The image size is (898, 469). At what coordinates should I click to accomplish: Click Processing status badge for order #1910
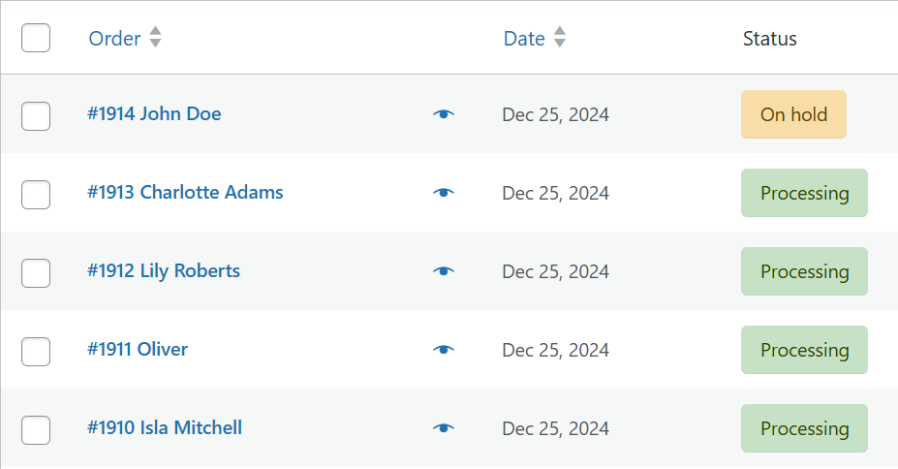[x=804, y=428]
